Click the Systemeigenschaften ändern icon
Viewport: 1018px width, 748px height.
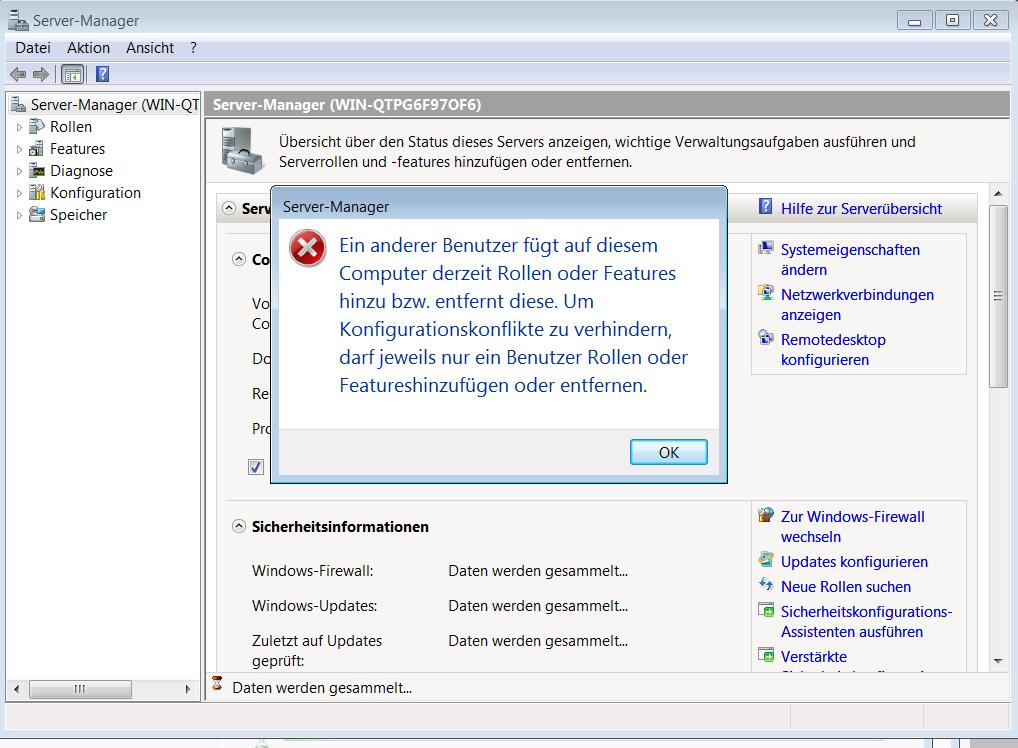pos(766,248)
